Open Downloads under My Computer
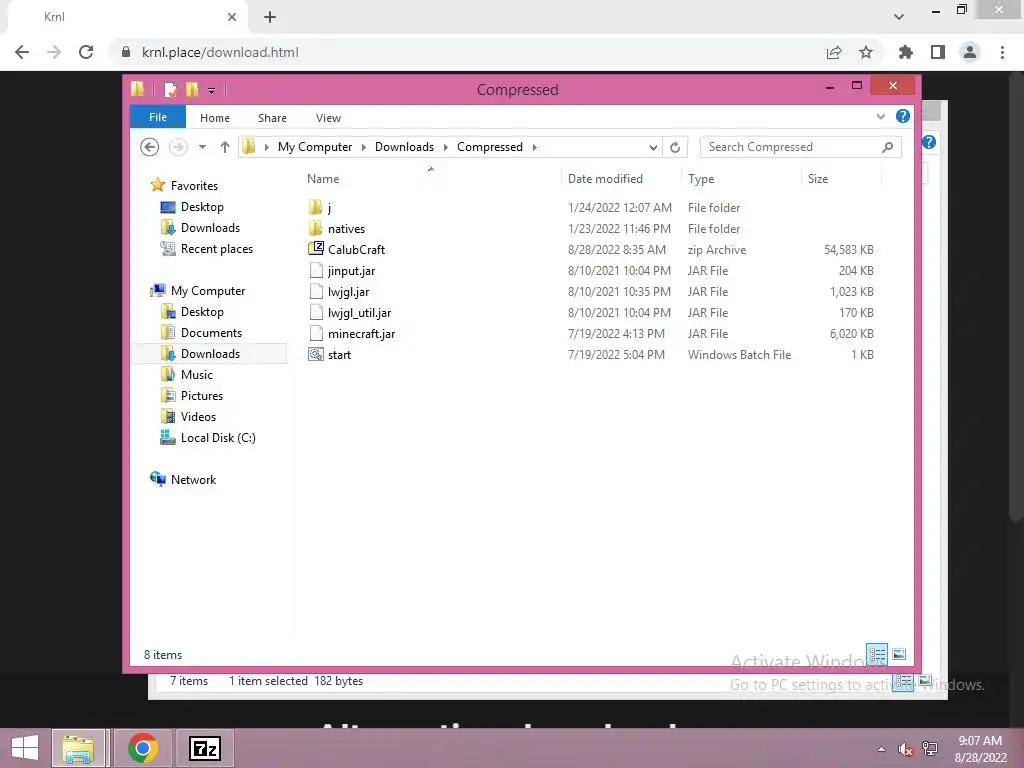This screenshot has height=768, width=1024. pos(210,354)
